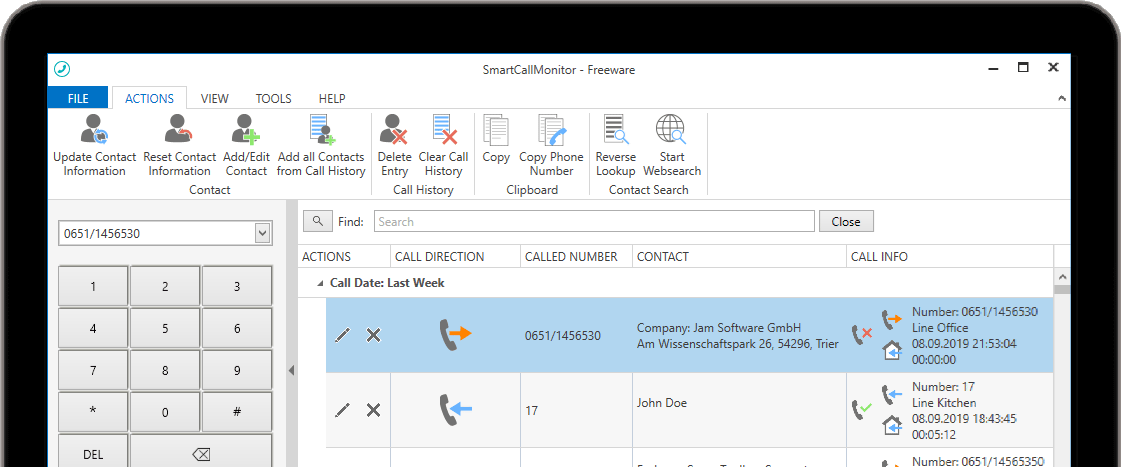Sort by CONTACT column header
Image resolution: width=1121 pixels, height=467 pixels.
point(739,257)
